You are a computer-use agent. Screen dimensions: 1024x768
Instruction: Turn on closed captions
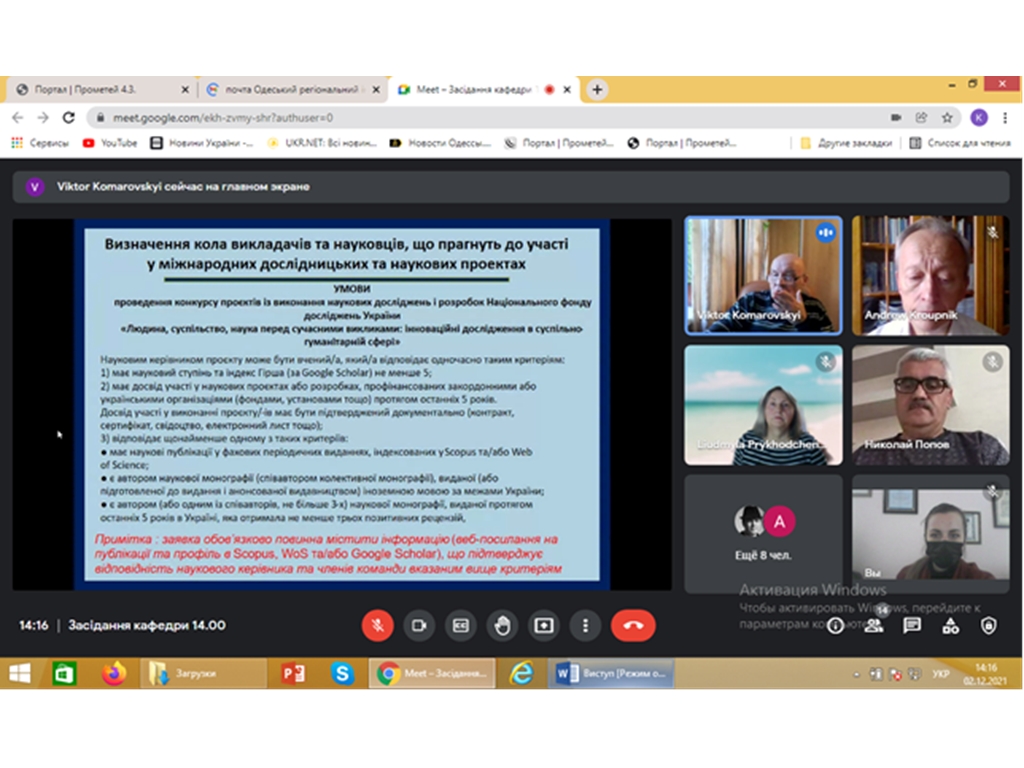(461, 626)
